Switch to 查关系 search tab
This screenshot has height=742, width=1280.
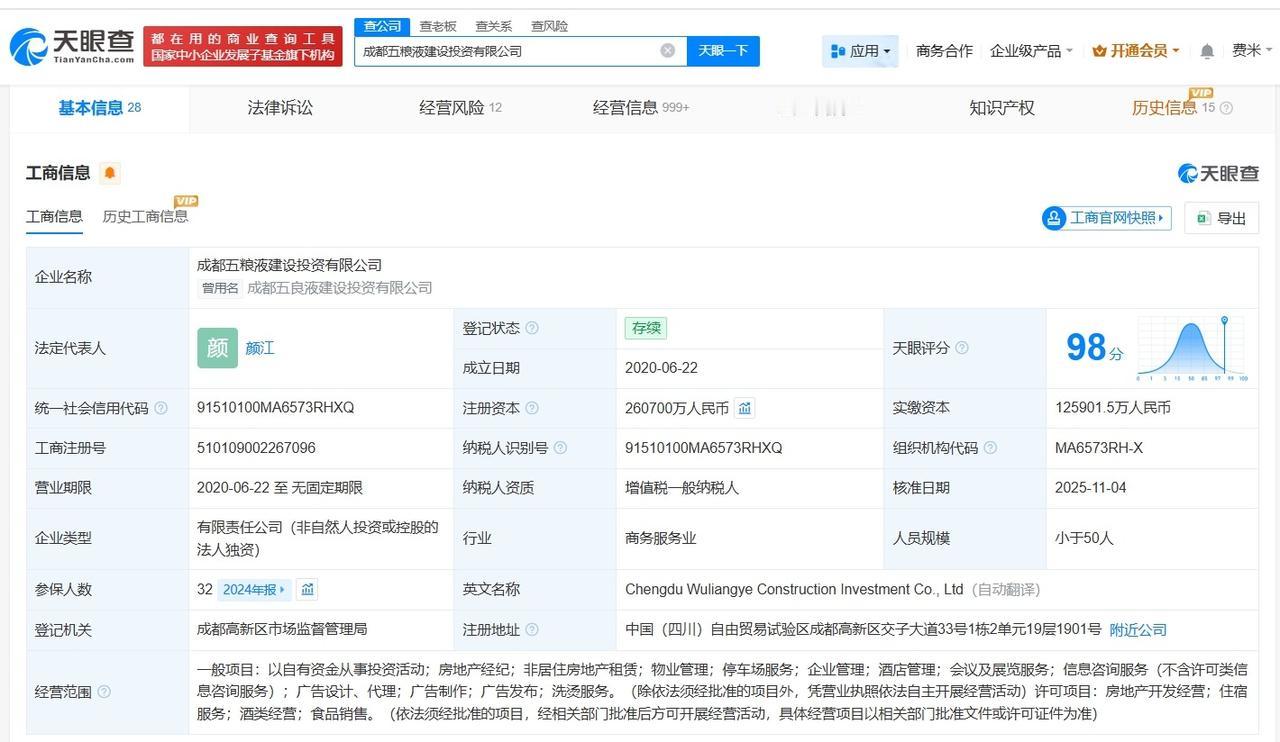click(x=493, y=26)
